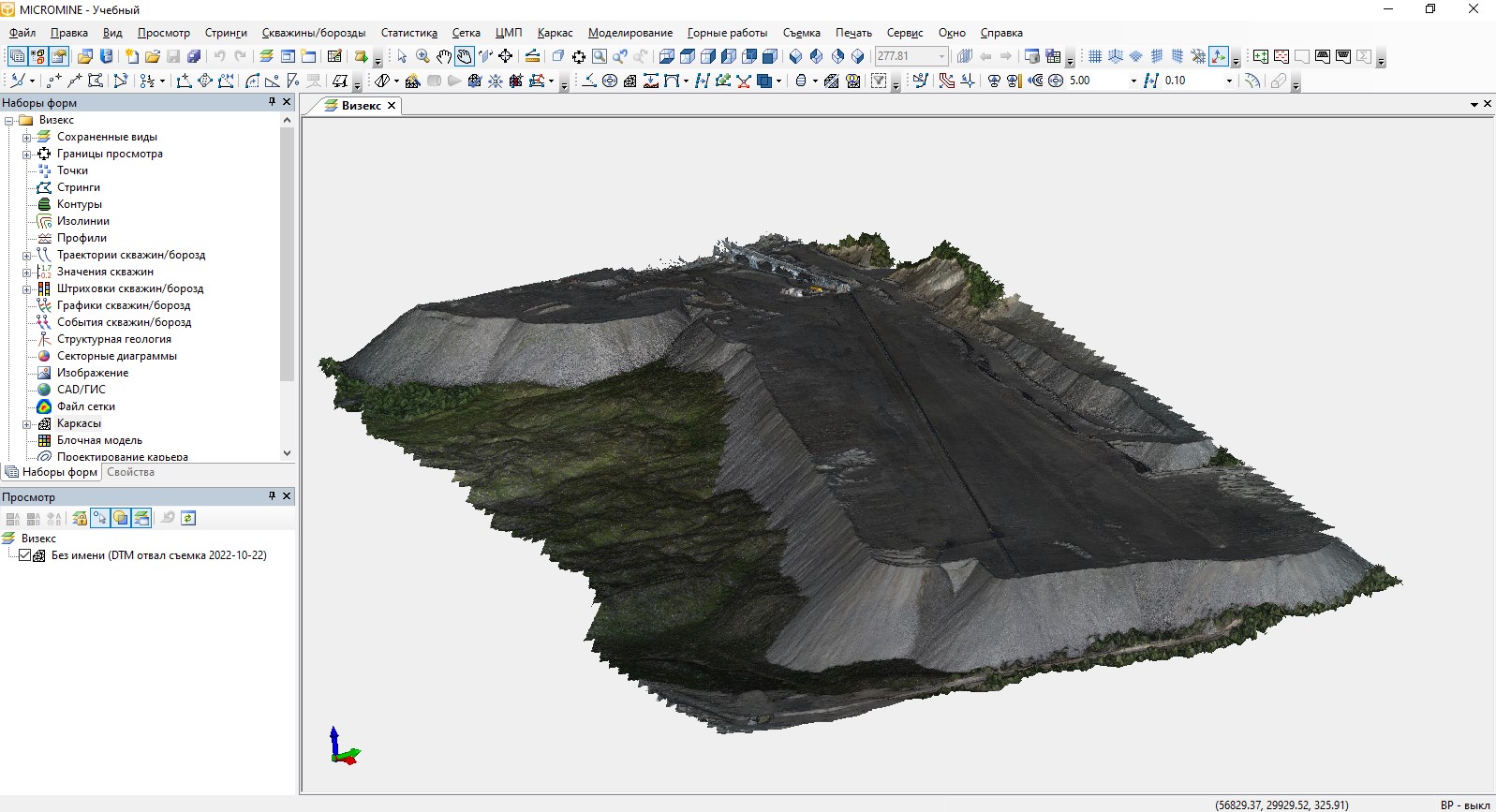
Task: Click the new point tool icon
Action: pos(53,81)
